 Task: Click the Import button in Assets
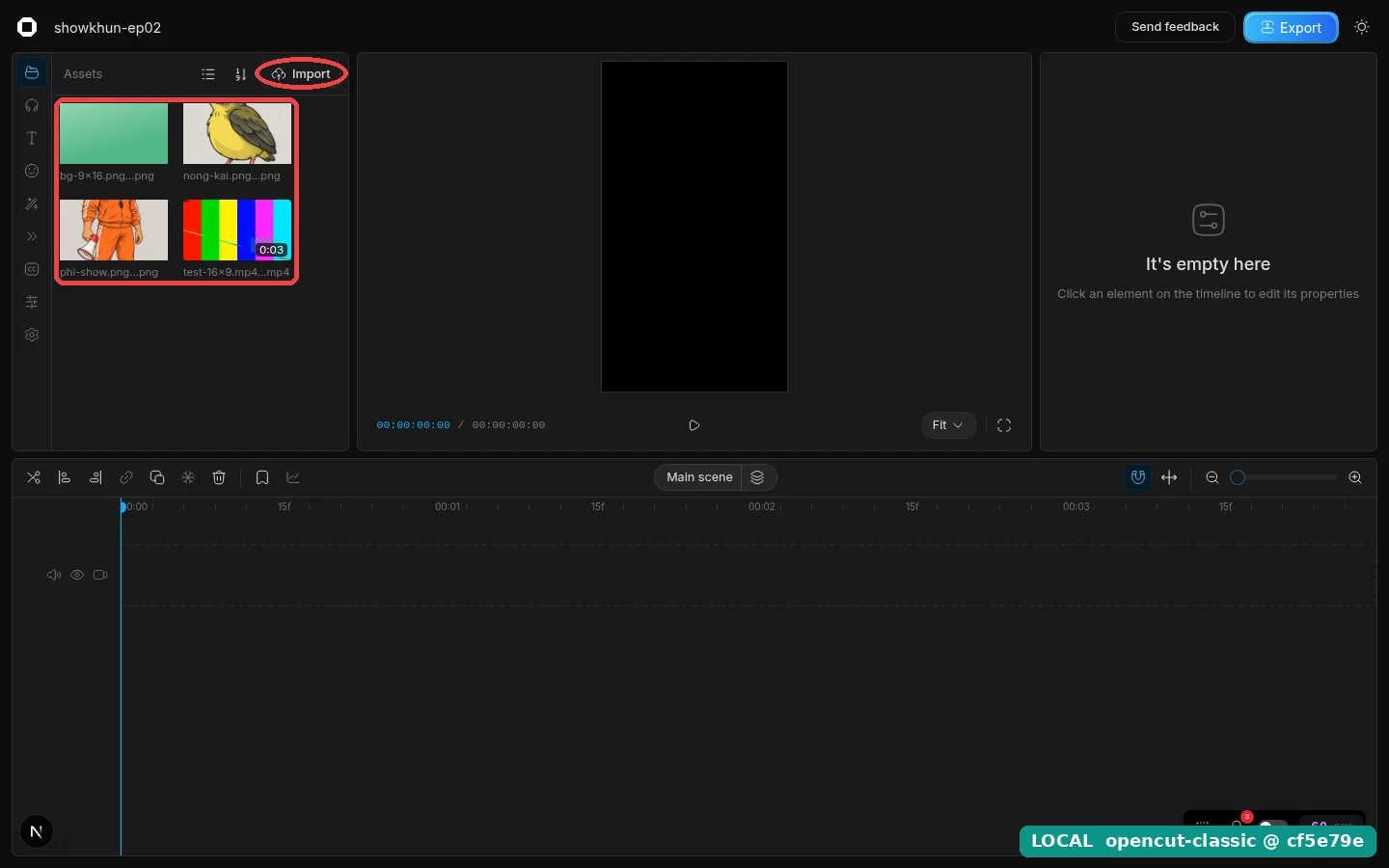point(302,74)
